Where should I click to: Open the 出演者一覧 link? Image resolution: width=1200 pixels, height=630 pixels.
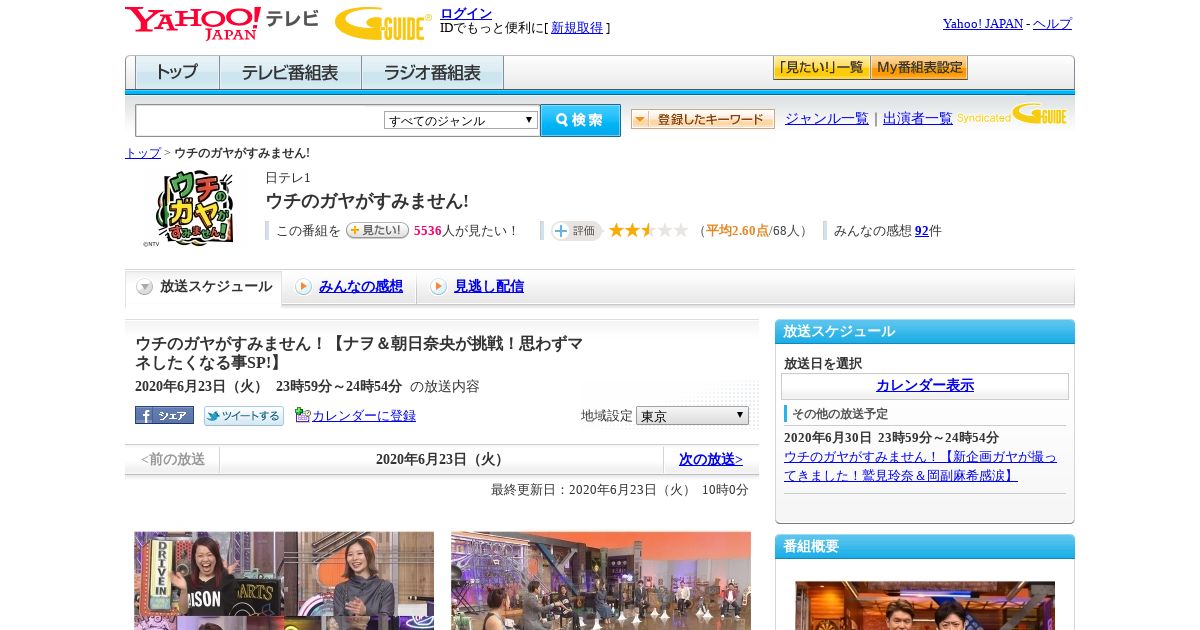point(918,118)
